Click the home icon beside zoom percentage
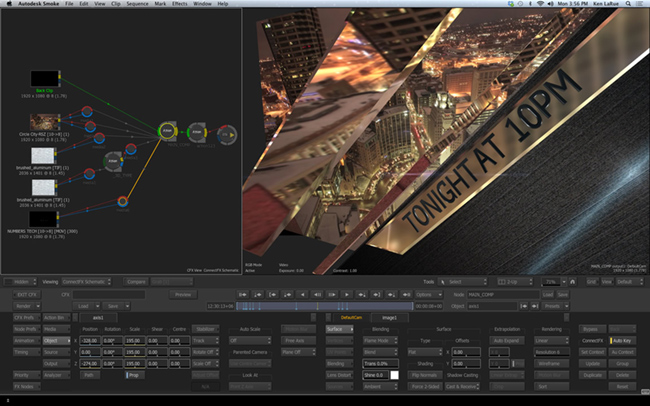The width and height of the screenshot is (650, 406). pos(575,282)
